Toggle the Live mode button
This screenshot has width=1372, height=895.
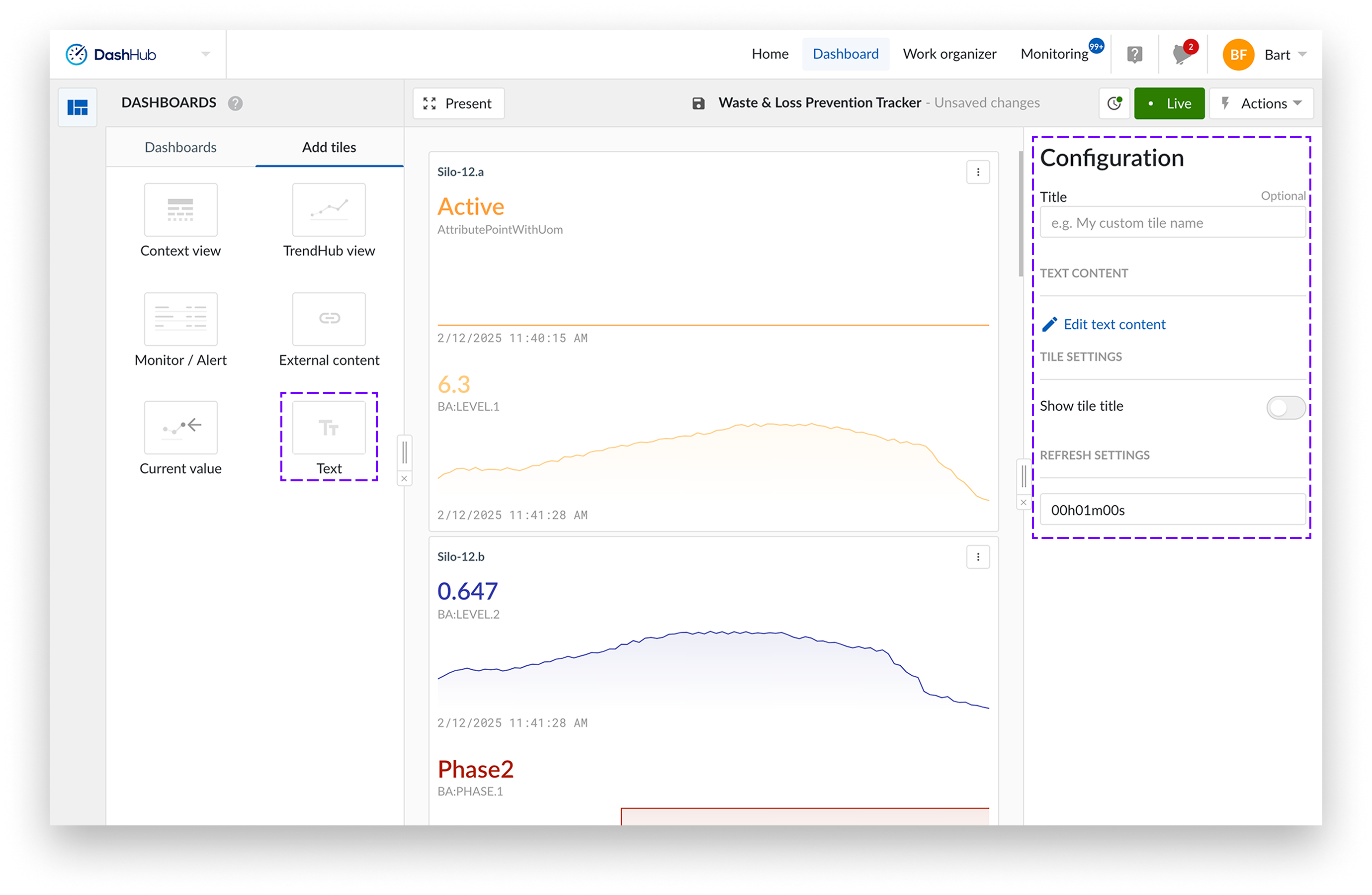click(x=1169, y=104)
